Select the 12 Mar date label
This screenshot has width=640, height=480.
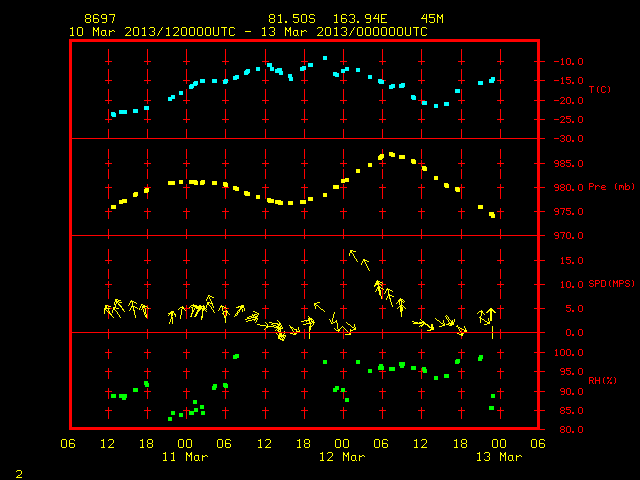(x=342, y=457)
